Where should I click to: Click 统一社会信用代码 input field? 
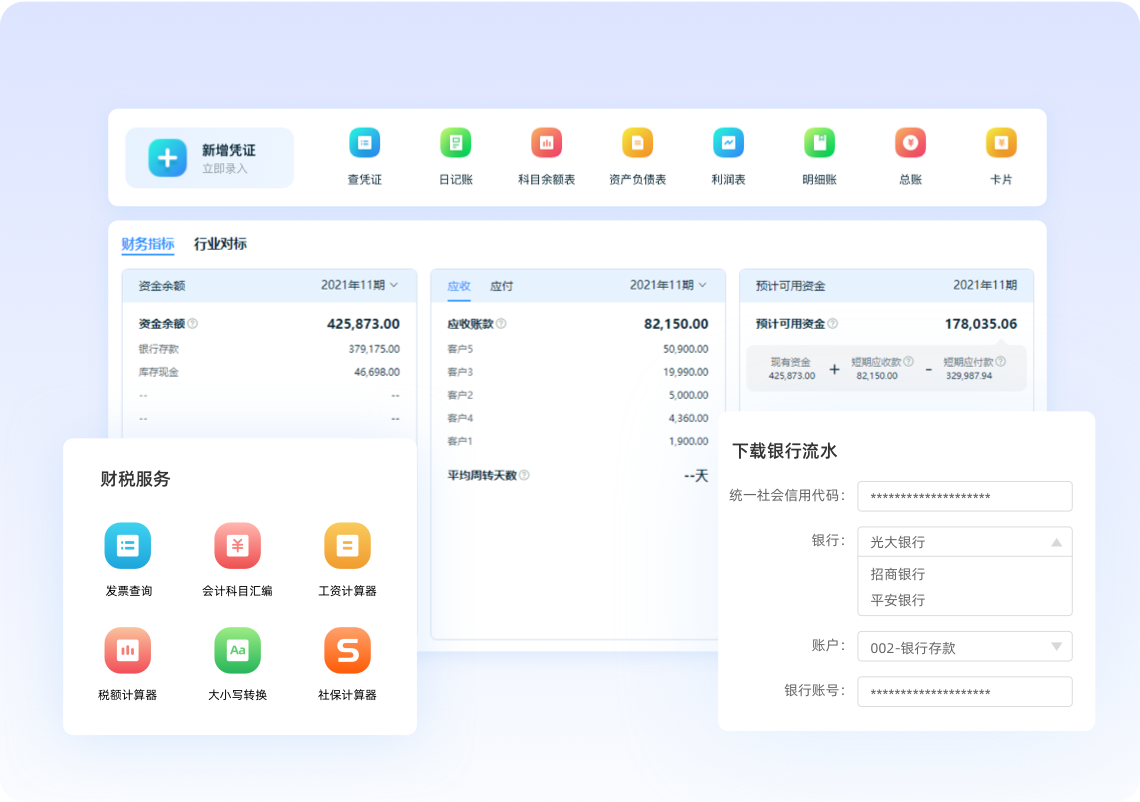coord(964,496)
